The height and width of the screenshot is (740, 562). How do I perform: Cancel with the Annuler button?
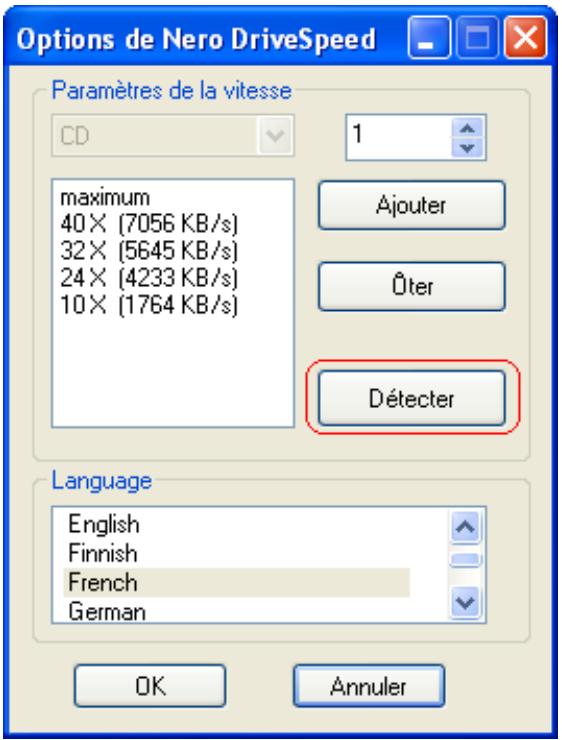(369, 686)
